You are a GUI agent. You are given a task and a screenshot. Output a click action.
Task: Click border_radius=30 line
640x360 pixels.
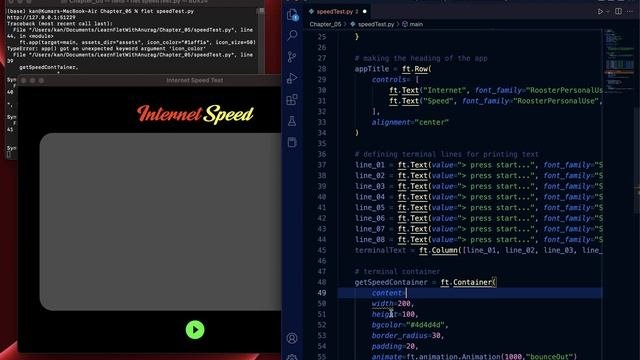(x=408, y=336)
